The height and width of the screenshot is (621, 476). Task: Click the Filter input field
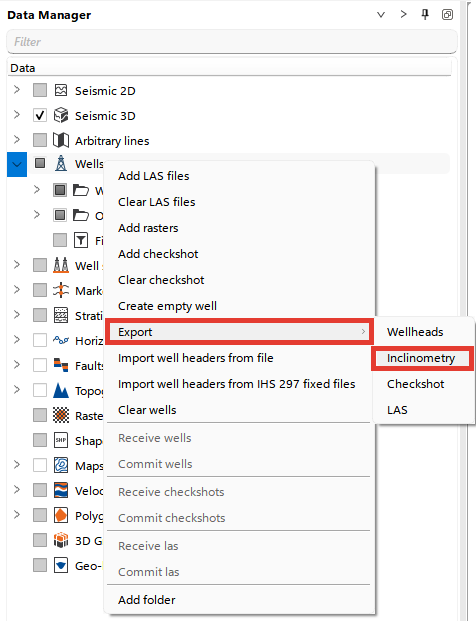232,42
